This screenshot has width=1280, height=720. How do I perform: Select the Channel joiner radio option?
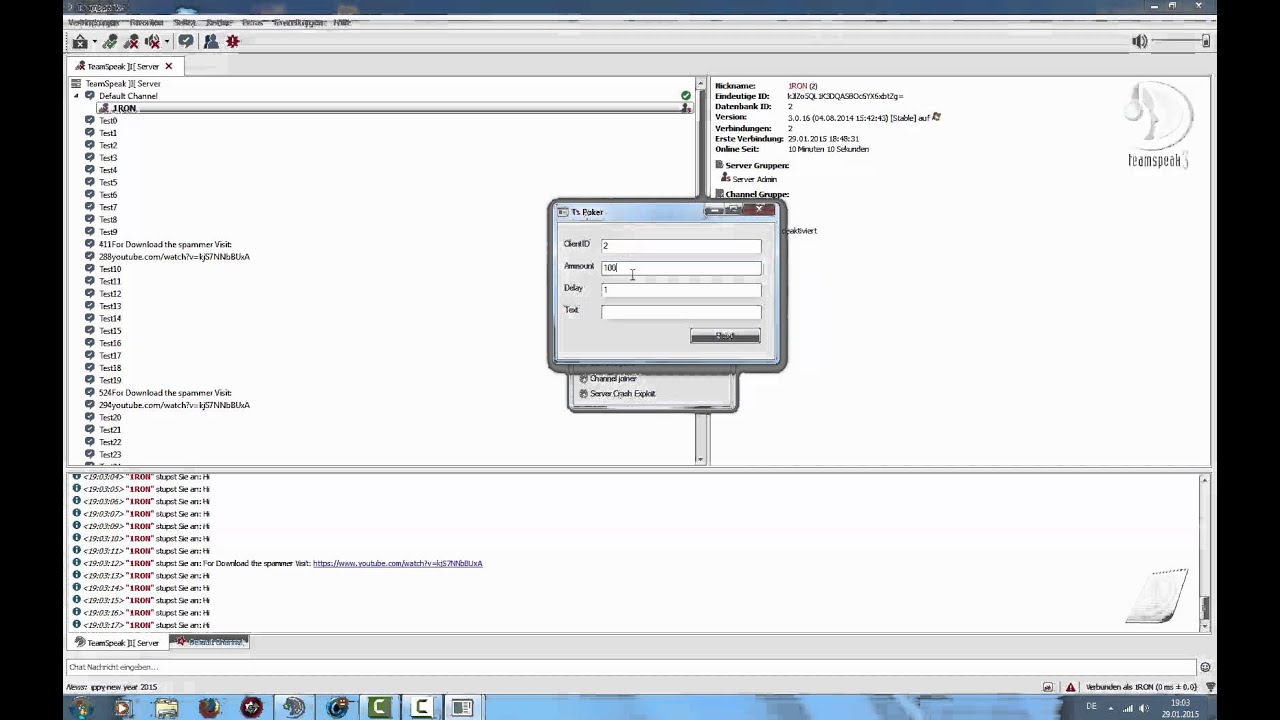(x=608, y=379)
